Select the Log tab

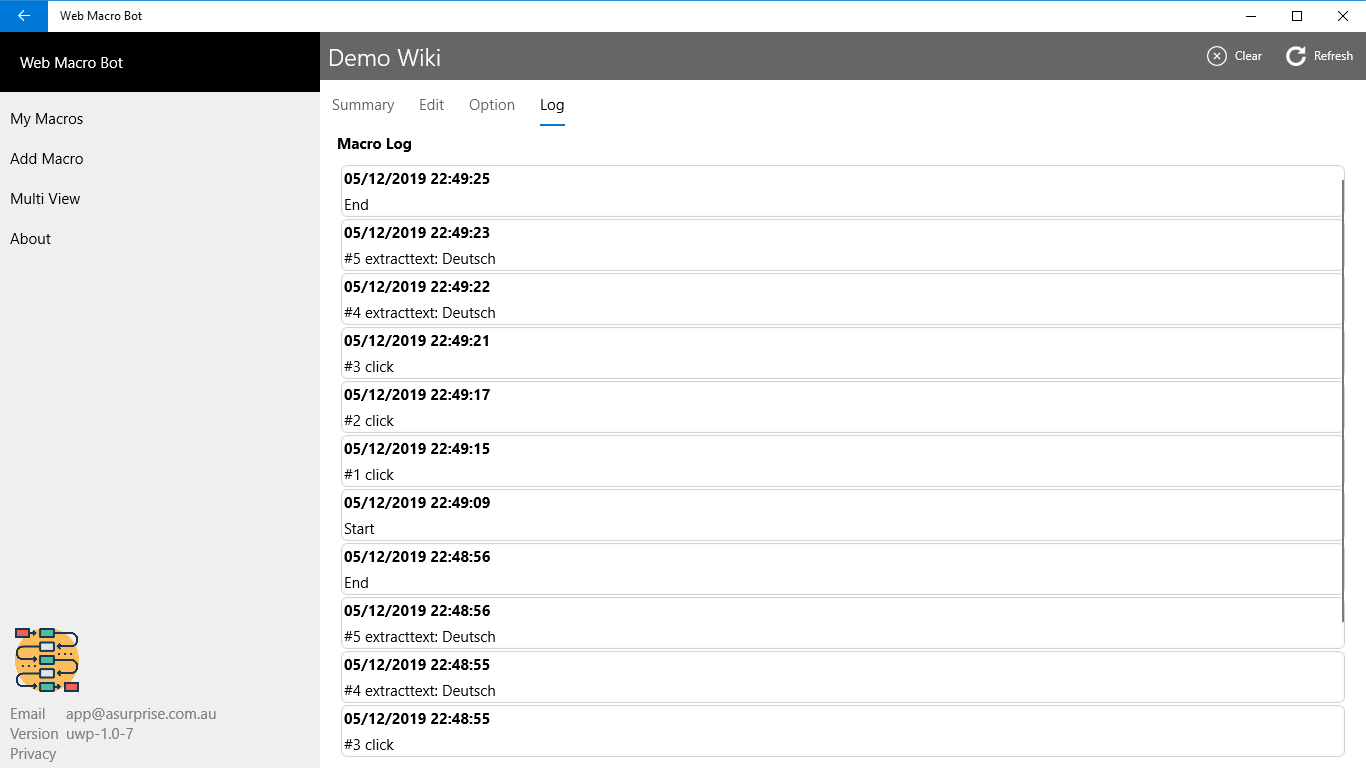[x=552, y=105]
